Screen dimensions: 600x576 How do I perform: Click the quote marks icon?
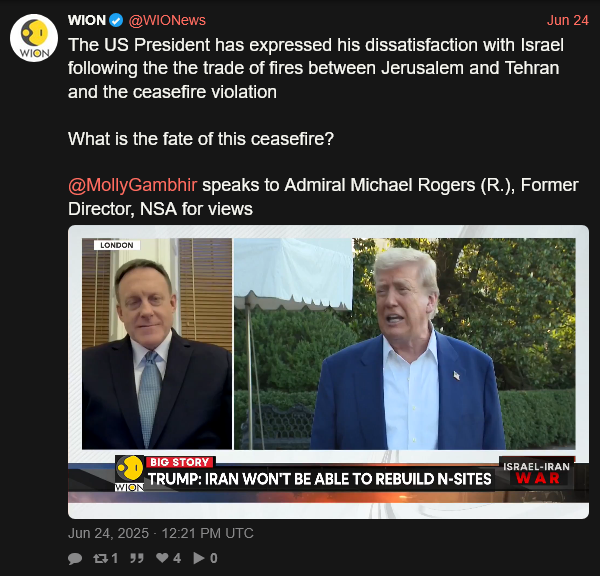[x=137, y=558]
